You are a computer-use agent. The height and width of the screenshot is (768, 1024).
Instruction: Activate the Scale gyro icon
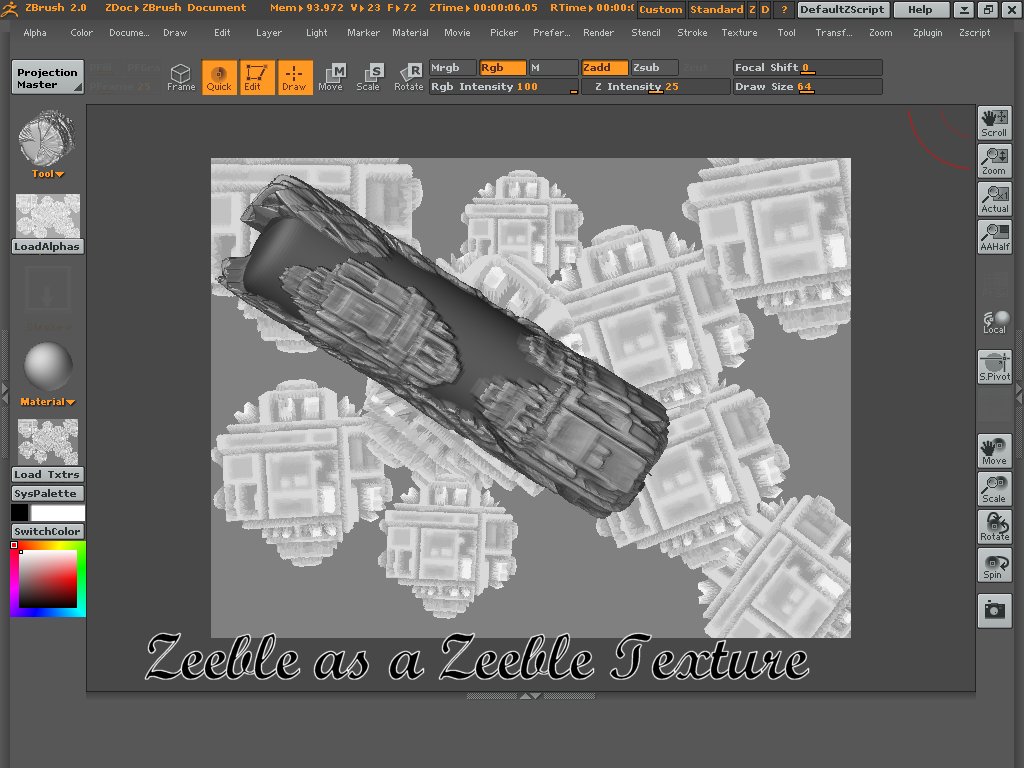click(x=370, y=78)
